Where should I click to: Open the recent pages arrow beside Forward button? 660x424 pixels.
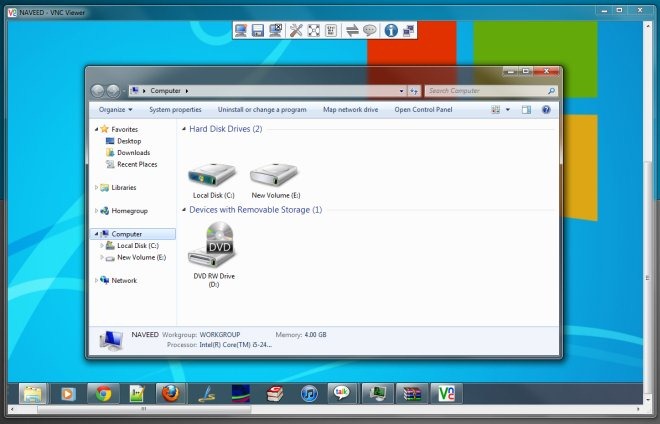123,91
